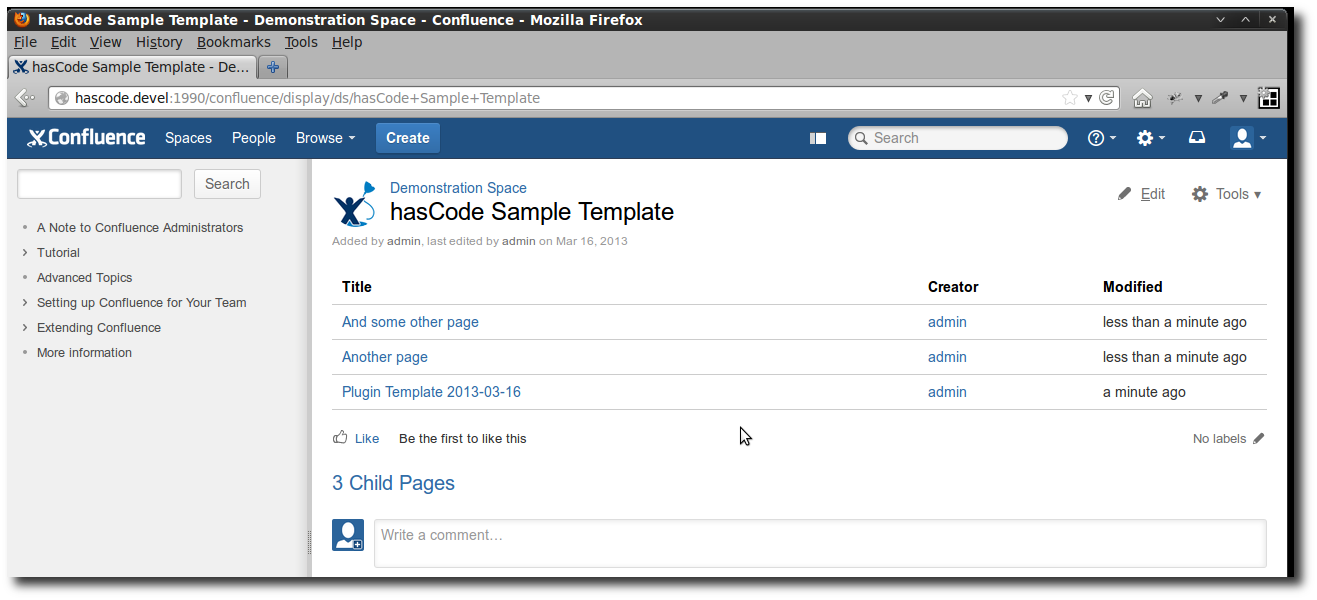Open the Plugin Template 2013-03-16 page

431,391
